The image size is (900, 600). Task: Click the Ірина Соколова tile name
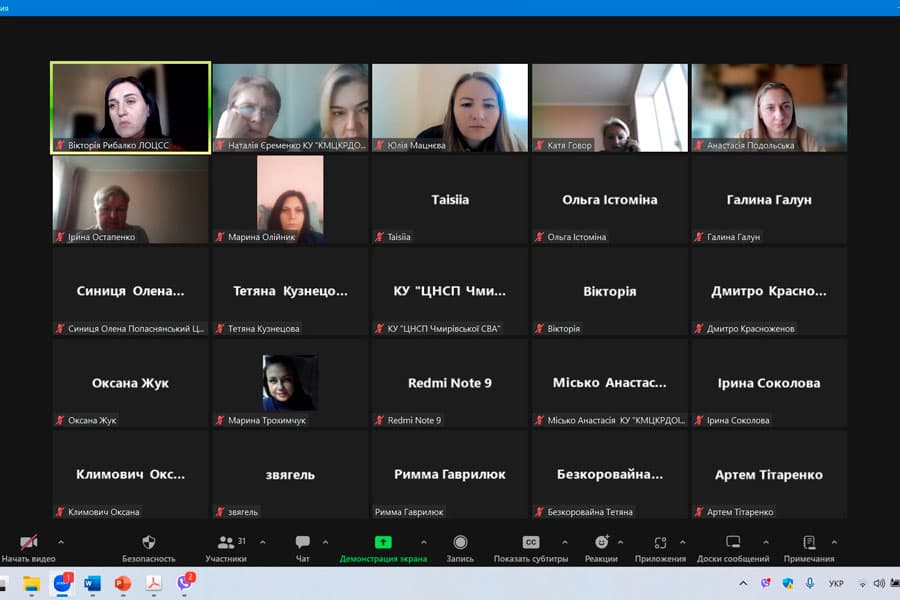point(769,383)
